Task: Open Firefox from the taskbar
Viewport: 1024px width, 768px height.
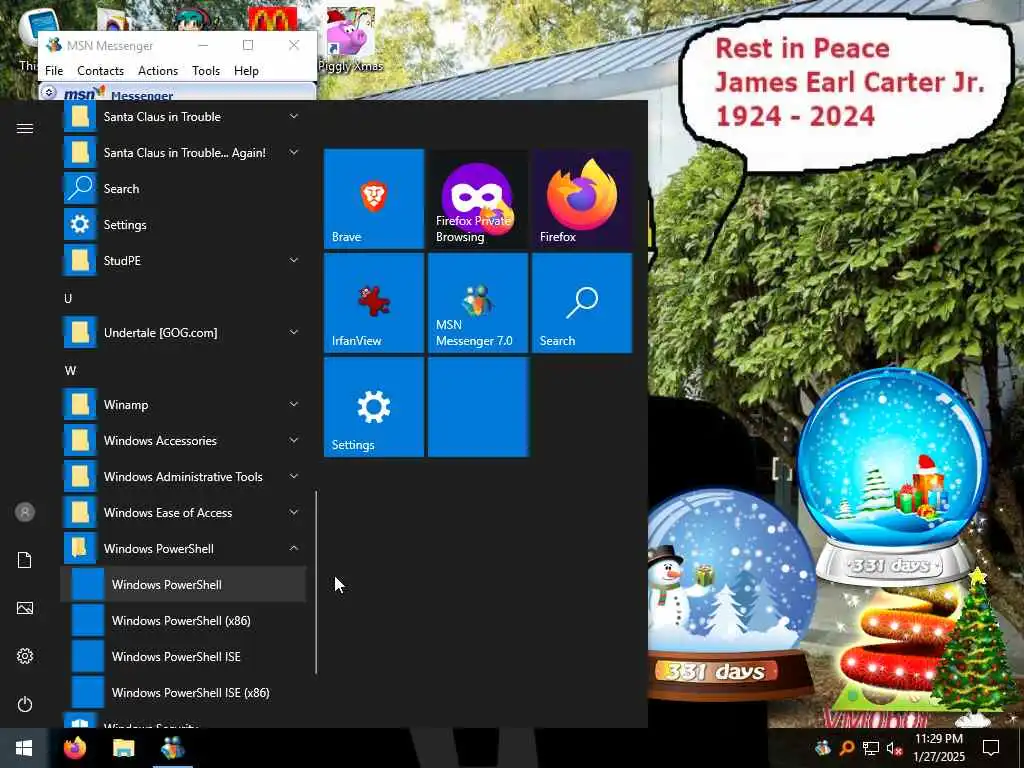Action: point(74,748)
